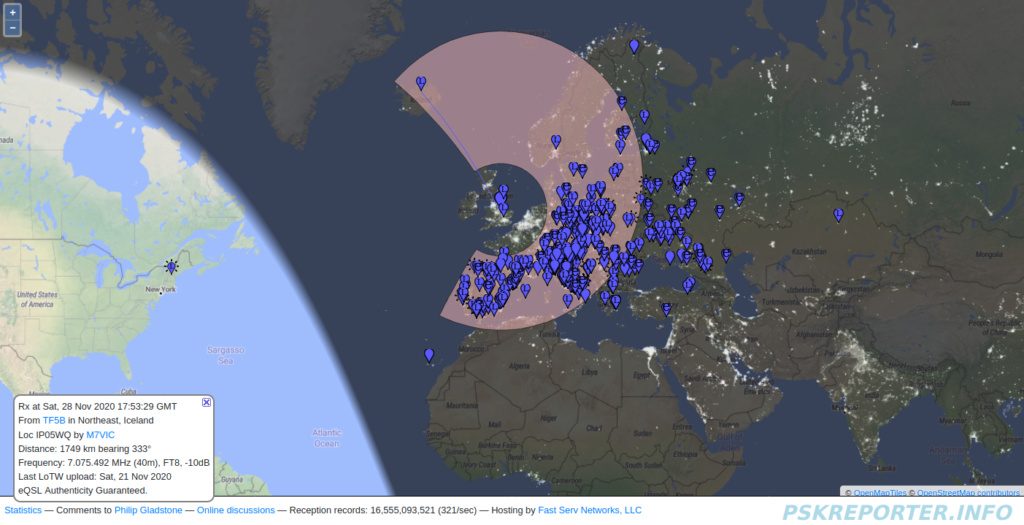Click the PSKREPORTER.INFO logo
Image resolution: width=1024 pixels, height=525 pixels.
click(x=900, y=512)
